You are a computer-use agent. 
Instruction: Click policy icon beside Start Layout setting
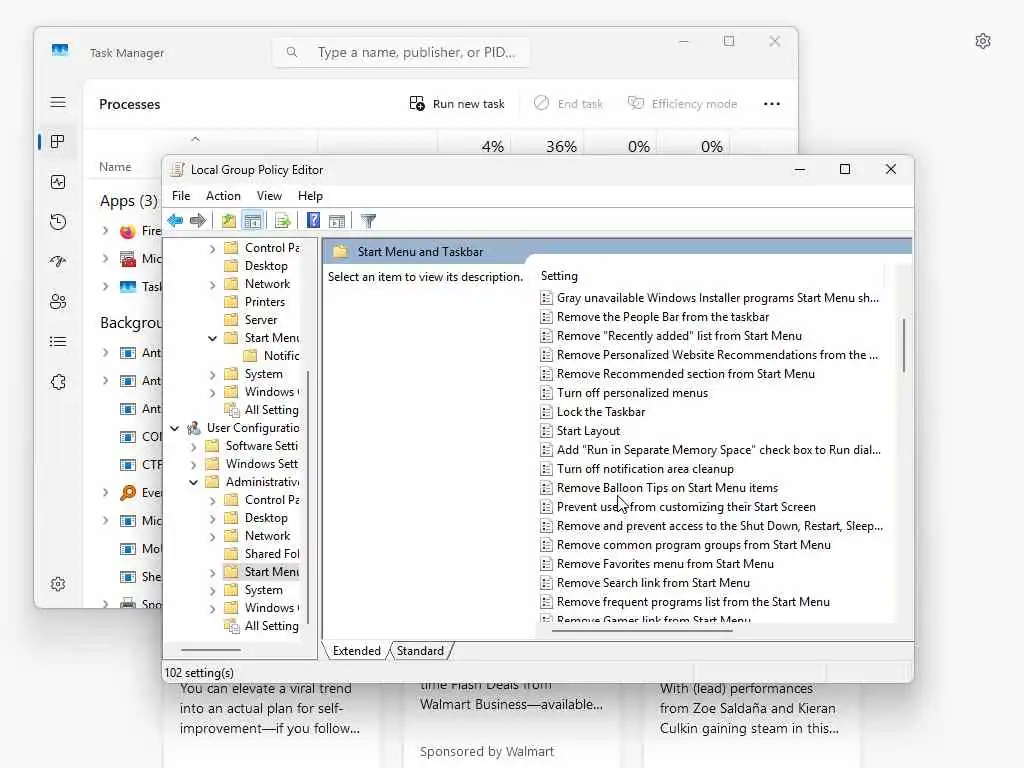(547, 431)
